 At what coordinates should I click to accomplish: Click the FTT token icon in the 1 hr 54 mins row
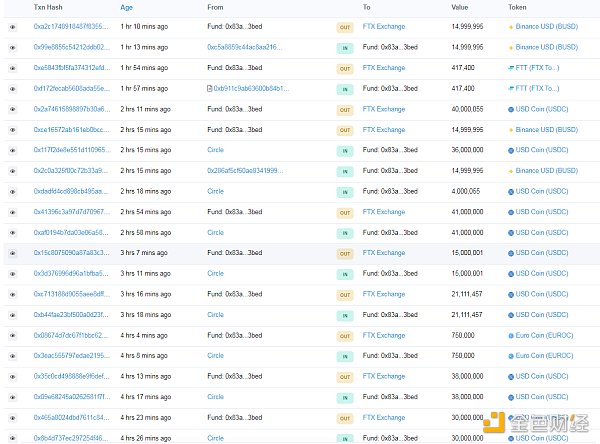511,68
